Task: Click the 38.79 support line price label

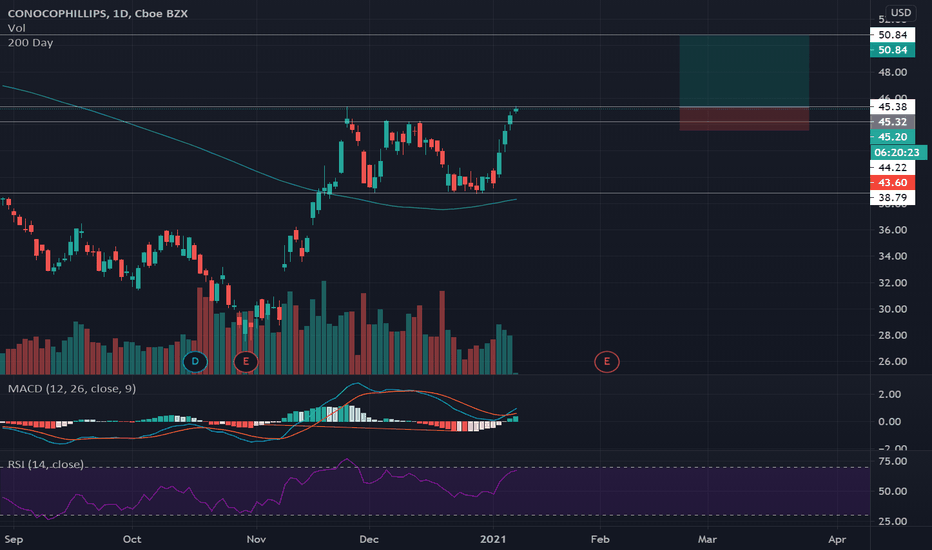Action: 892,197
